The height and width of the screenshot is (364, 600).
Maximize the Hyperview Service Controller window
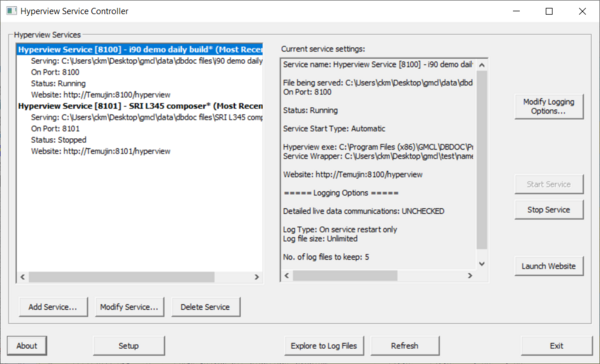coord(549,11)
